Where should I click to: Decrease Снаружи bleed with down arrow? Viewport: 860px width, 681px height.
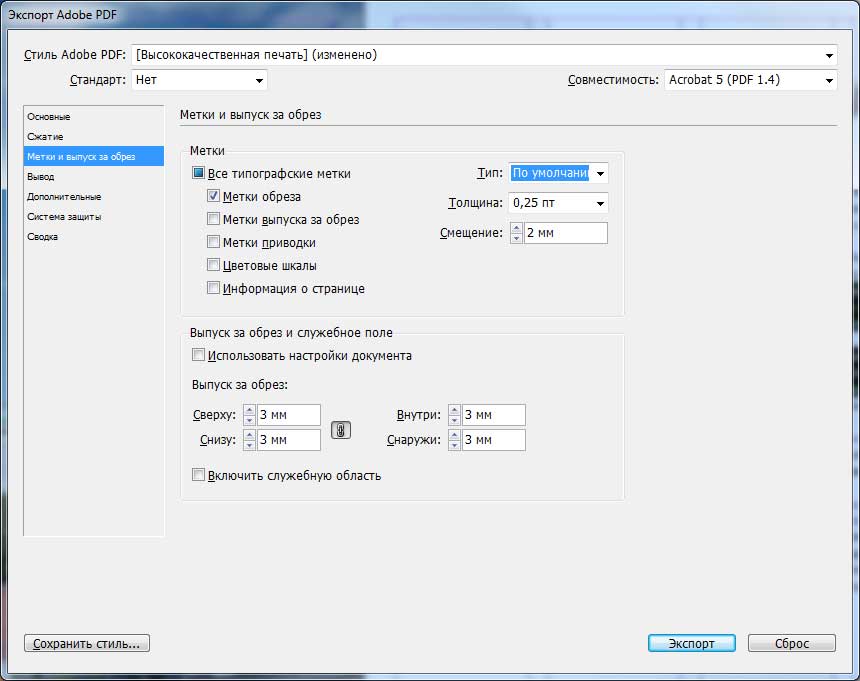[x=454, y=445]
